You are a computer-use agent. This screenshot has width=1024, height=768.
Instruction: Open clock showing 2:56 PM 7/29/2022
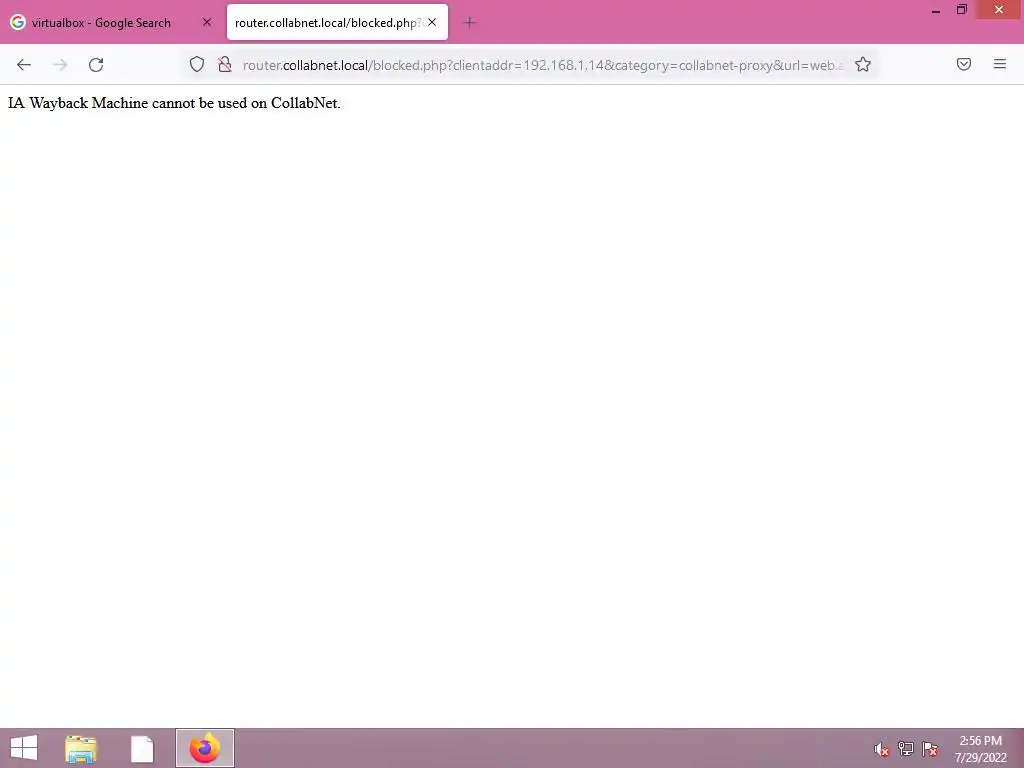click(x=980, y=749)
